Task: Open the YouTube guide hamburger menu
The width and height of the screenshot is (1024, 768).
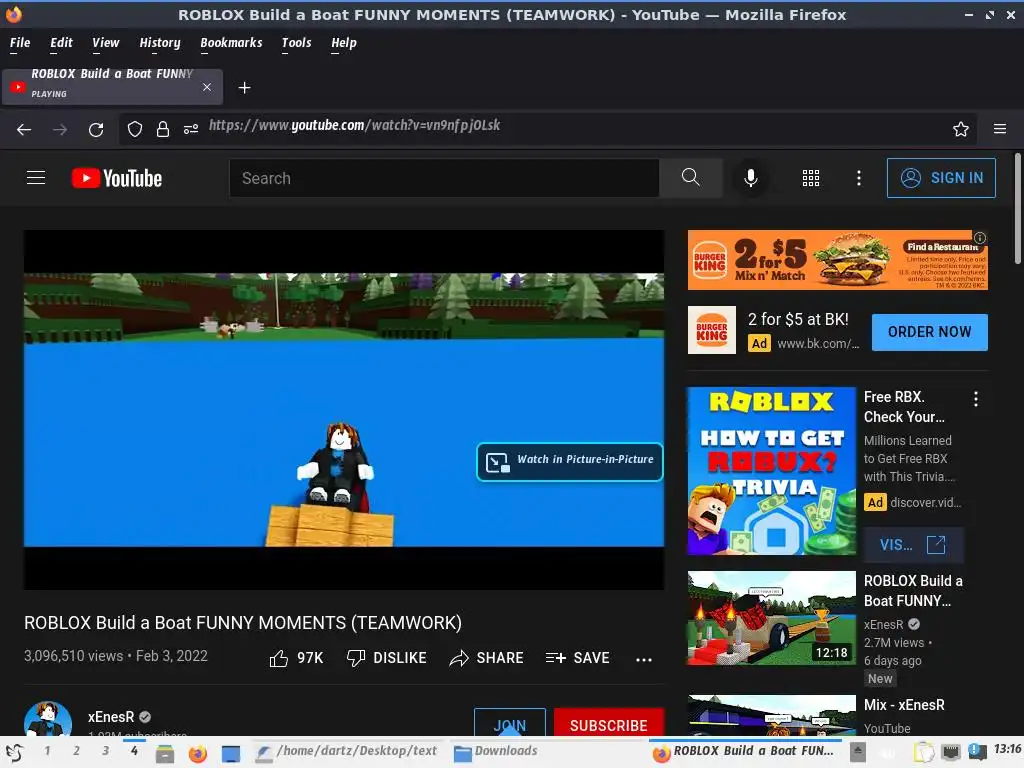Action: 36,178
